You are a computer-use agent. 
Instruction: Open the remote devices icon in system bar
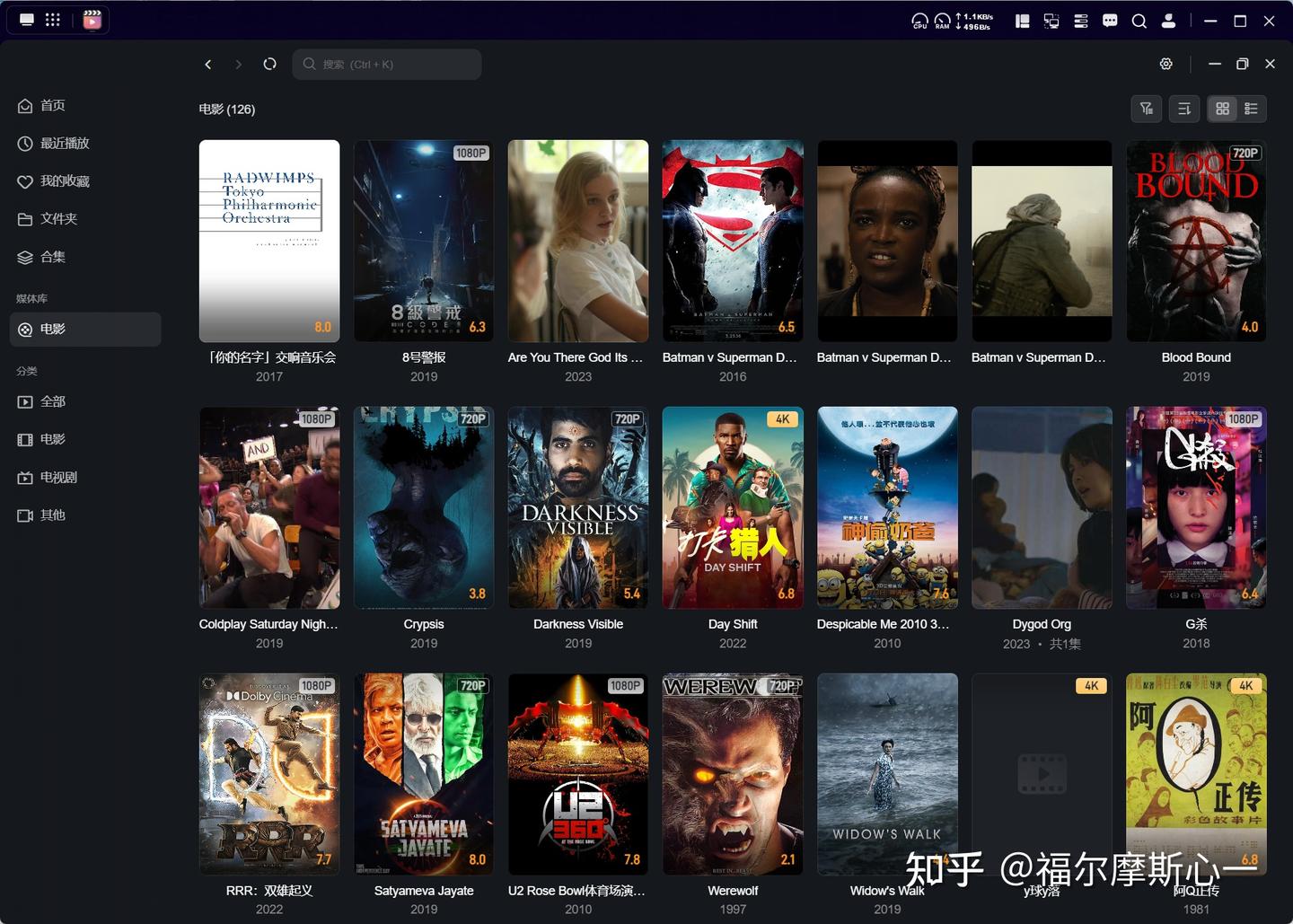pyautogui.click(x=1051, y=21)
